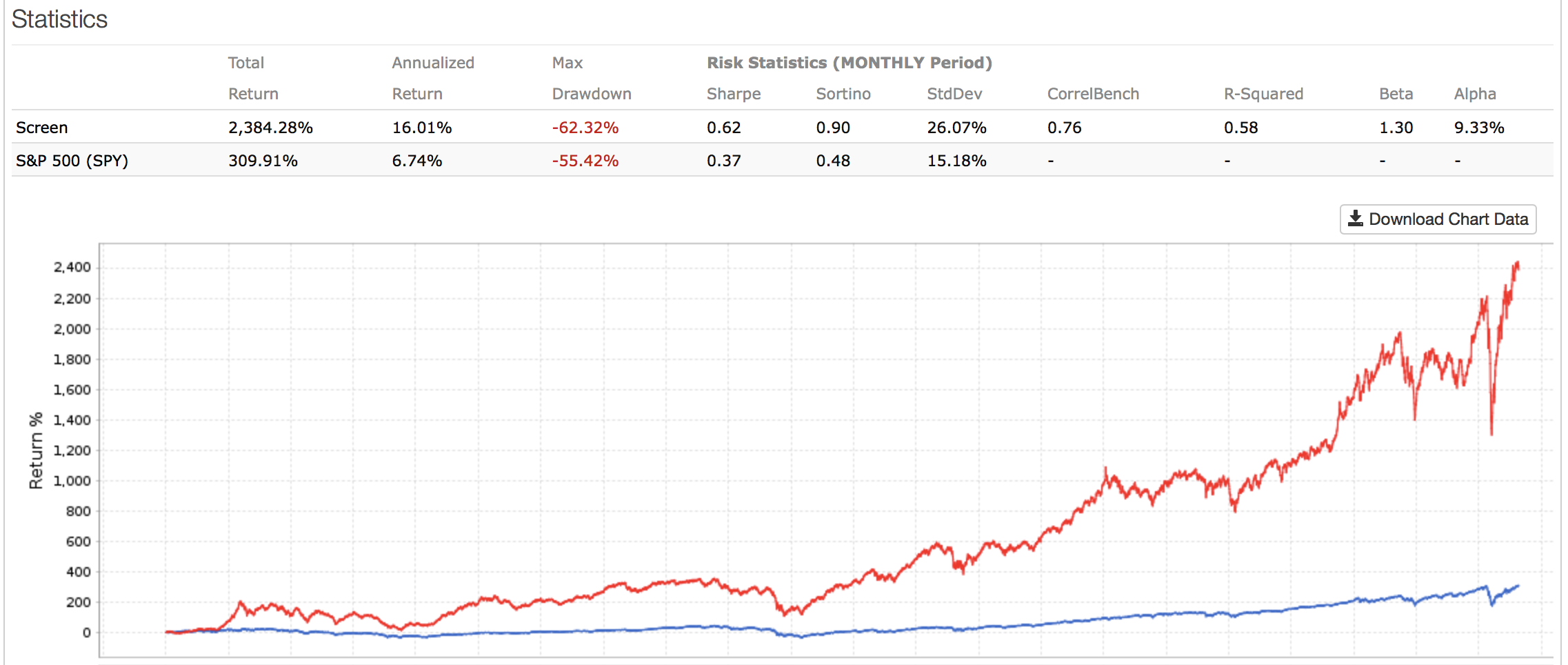Click the Download Chart Data button
The height and width of the screenshot is (665, 1568).
pyautogui.click(x=1438, y=219)
